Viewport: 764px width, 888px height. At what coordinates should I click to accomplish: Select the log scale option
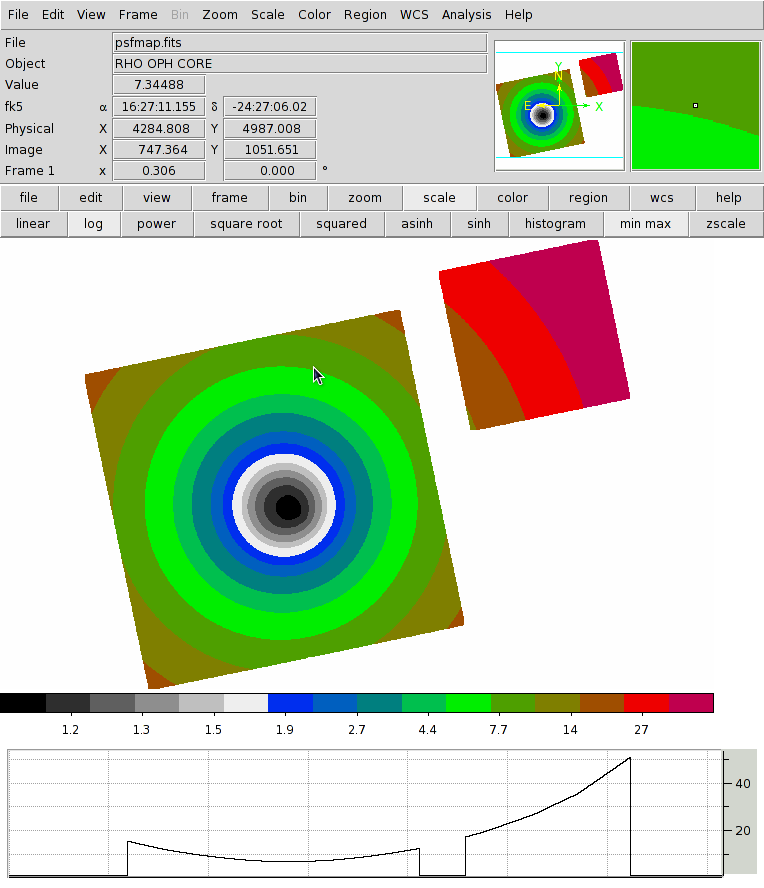click(x=93, y=224)
